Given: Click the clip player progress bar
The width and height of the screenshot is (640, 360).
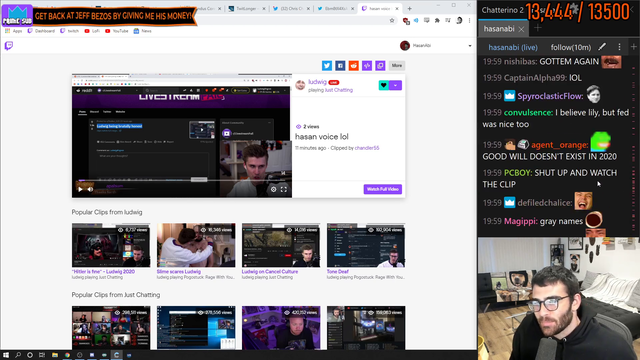Looking at the screenshot, I should tap(182, 180).
